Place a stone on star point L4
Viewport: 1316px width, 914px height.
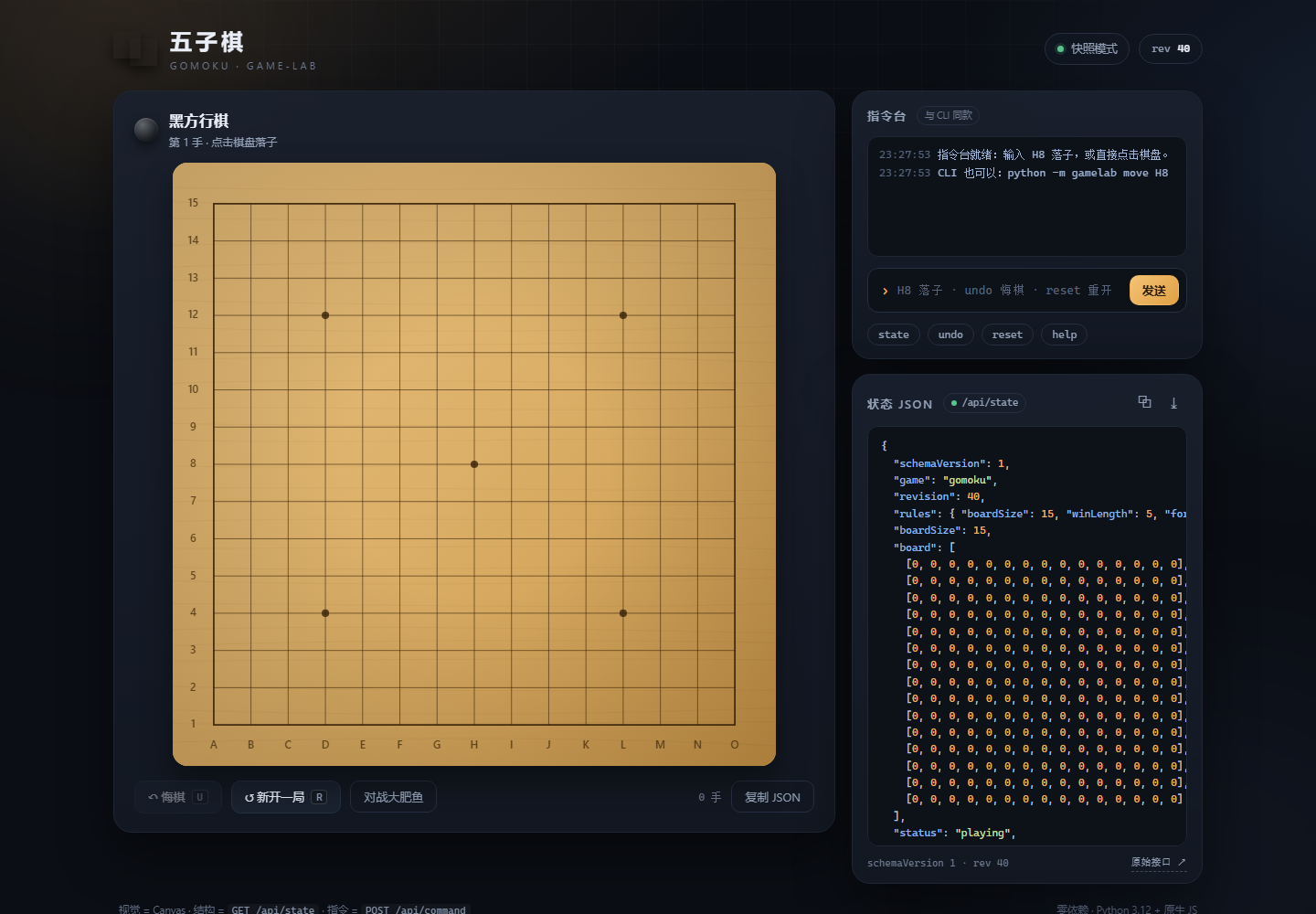[623, 613]
